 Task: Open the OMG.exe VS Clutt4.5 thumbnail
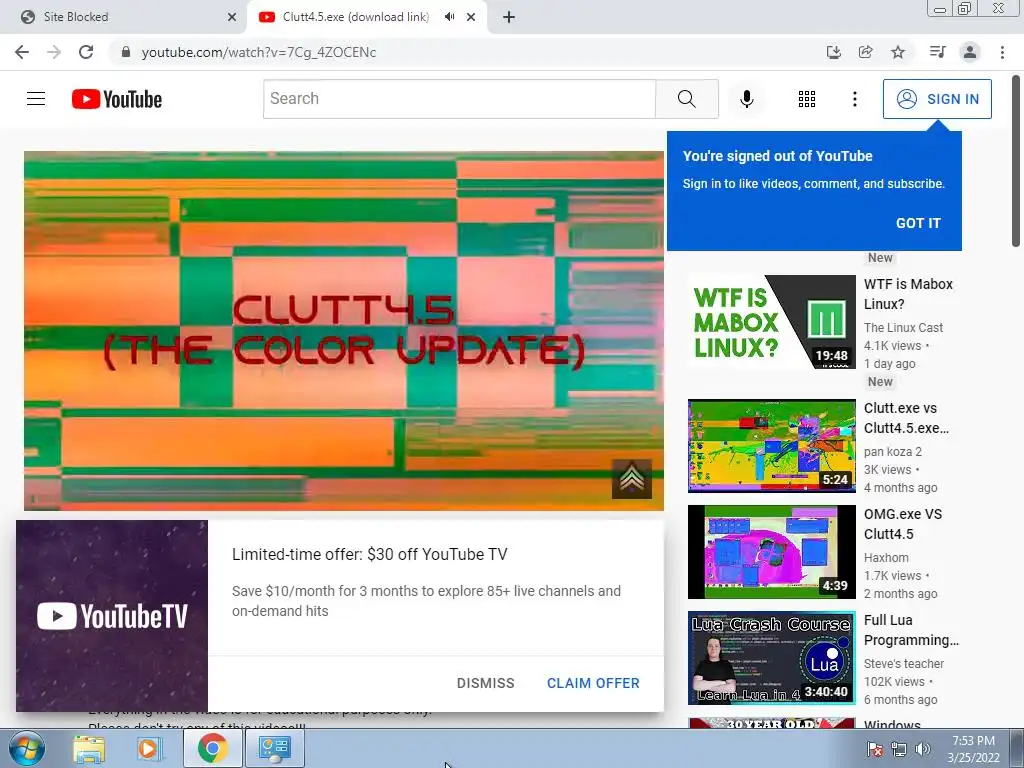771,551
